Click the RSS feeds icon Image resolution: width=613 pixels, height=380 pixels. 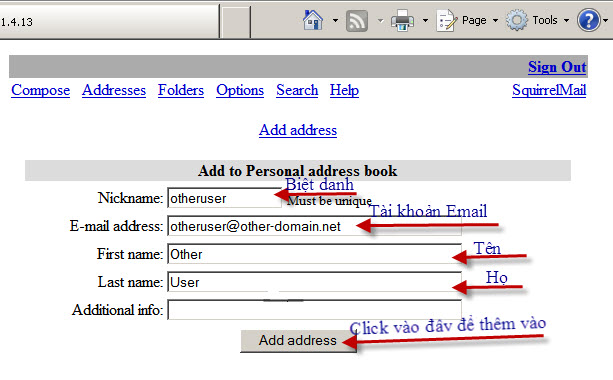[357, 21]
